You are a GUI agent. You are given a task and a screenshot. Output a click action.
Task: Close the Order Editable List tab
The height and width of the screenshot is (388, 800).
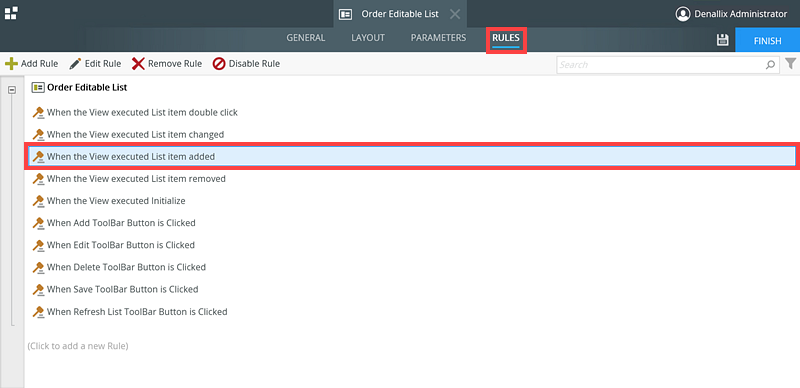[x=455, y=14]
